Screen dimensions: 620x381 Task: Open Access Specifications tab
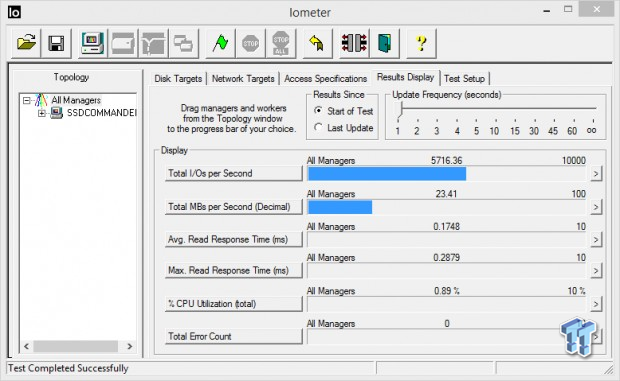pyautogui.click(x=325, y=79)
